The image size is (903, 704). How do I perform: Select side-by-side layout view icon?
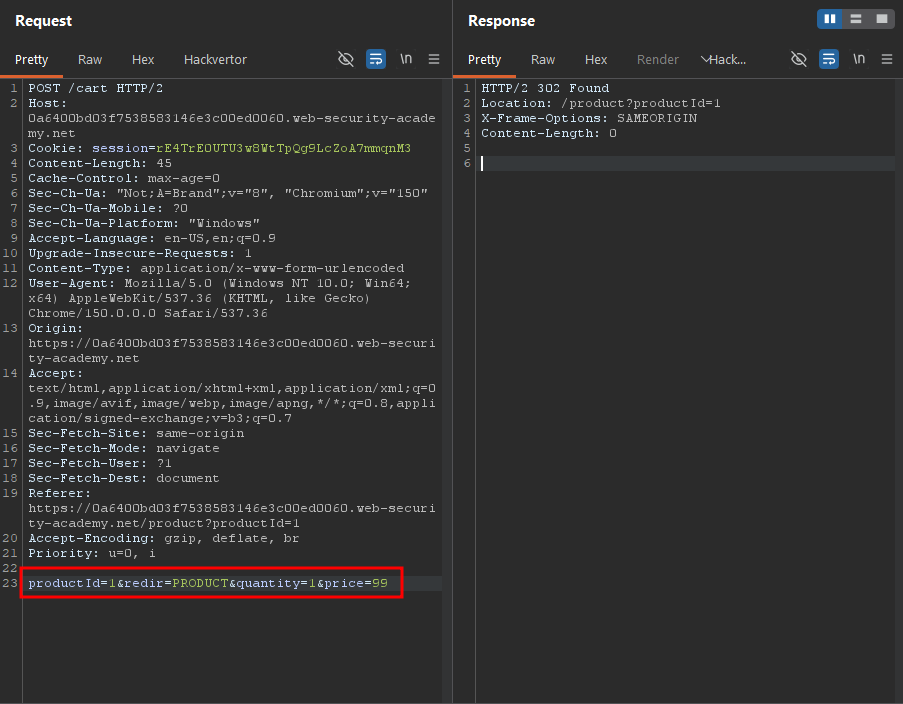point(830,19)
